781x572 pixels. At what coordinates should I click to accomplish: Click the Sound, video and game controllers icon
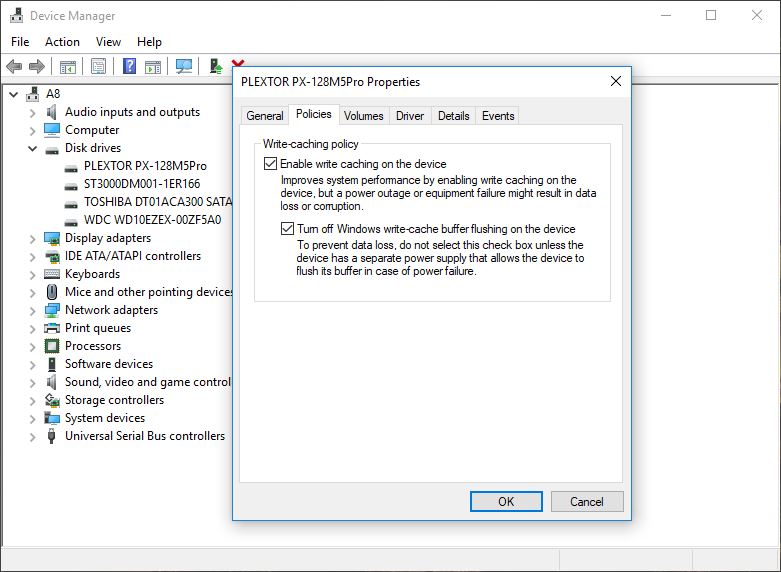(51, 382)
